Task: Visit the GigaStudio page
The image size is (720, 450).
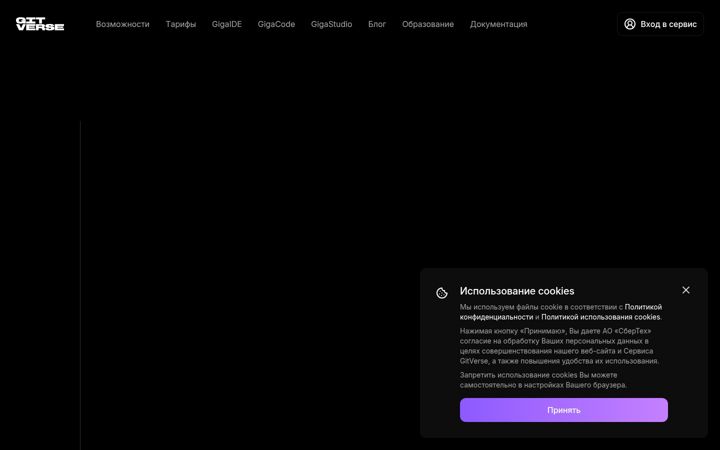Action: [x=332, y=24]
